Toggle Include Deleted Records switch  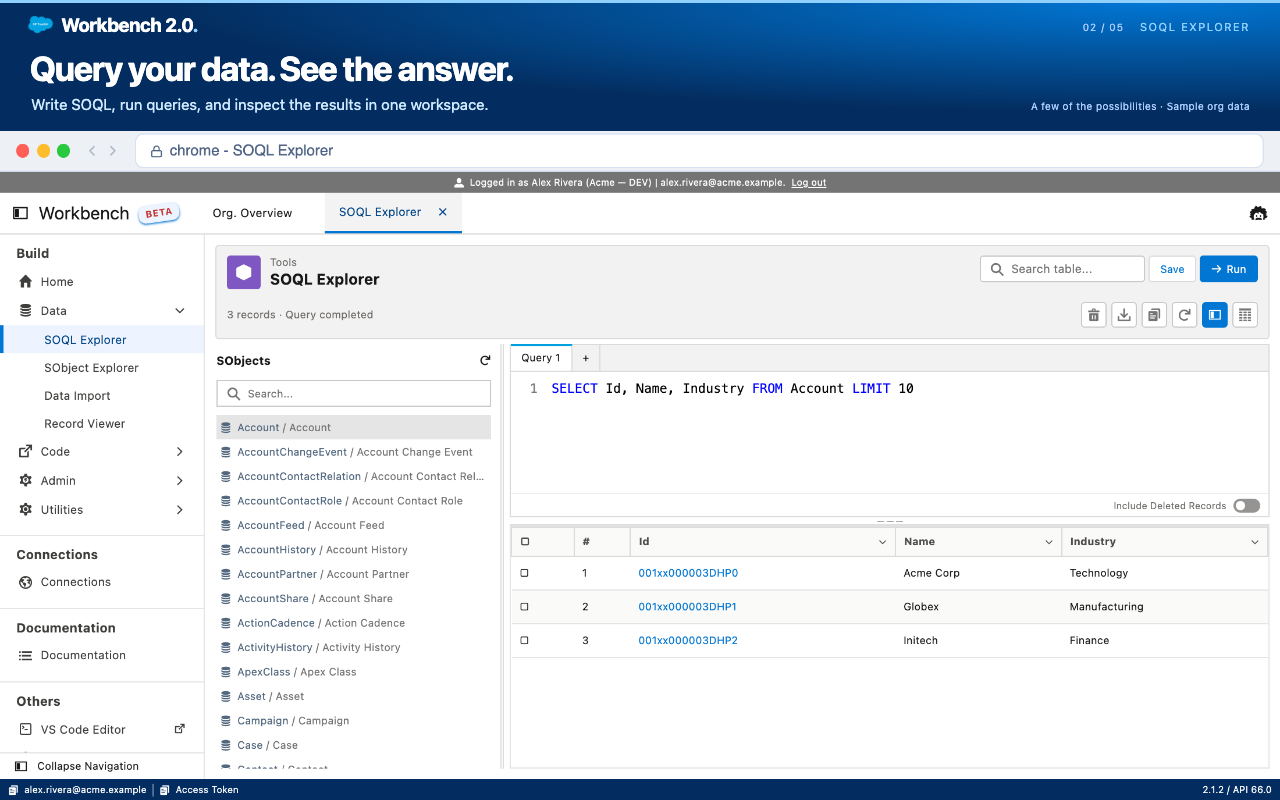[1246, 506]
